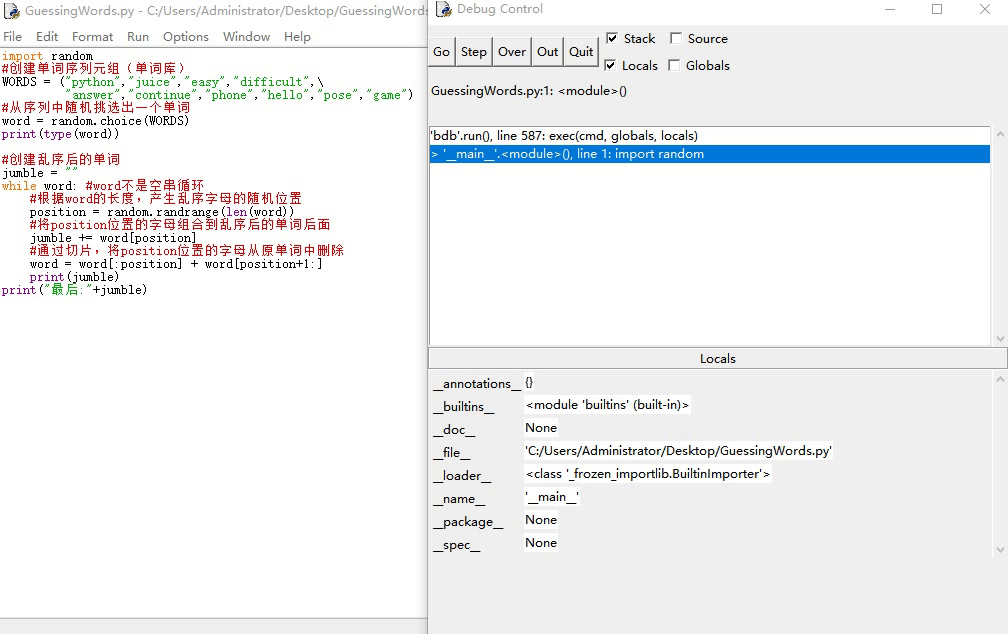Open the Run menu
The width and height of the screenshot is (1008, 634).
point(138,36)
